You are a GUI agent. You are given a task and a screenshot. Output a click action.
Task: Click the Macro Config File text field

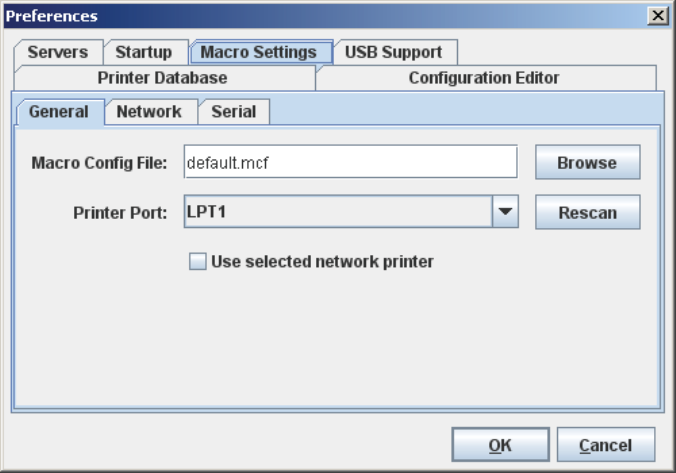(350, 162)
